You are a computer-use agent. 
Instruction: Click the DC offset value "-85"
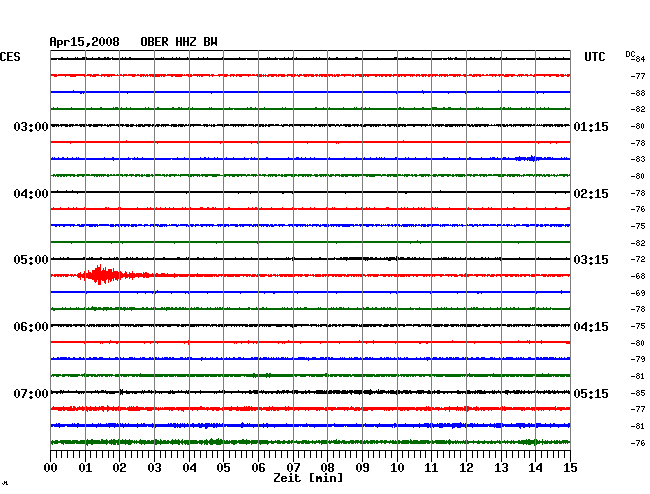click(x=638, y=393)
